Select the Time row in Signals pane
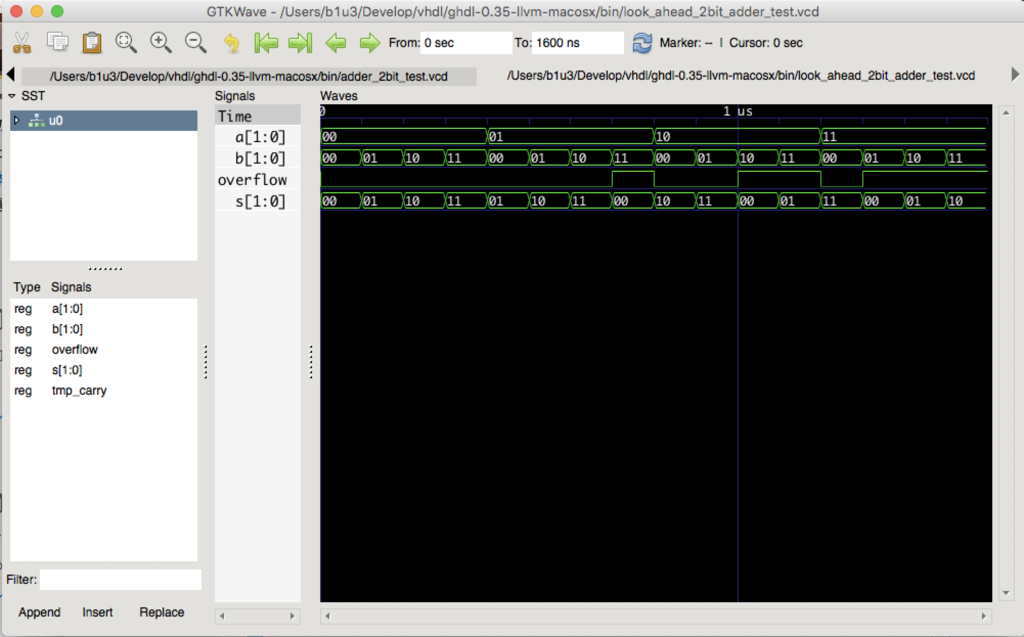The width and height of the screenshot is (1024, 637). point(258,116)
